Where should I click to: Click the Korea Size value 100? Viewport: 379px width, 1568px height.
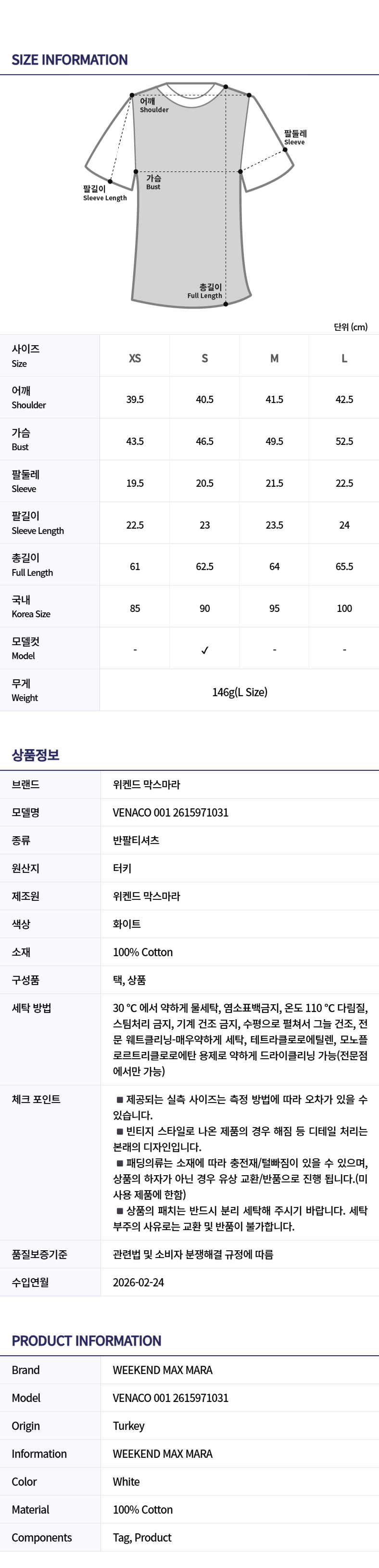344,608
